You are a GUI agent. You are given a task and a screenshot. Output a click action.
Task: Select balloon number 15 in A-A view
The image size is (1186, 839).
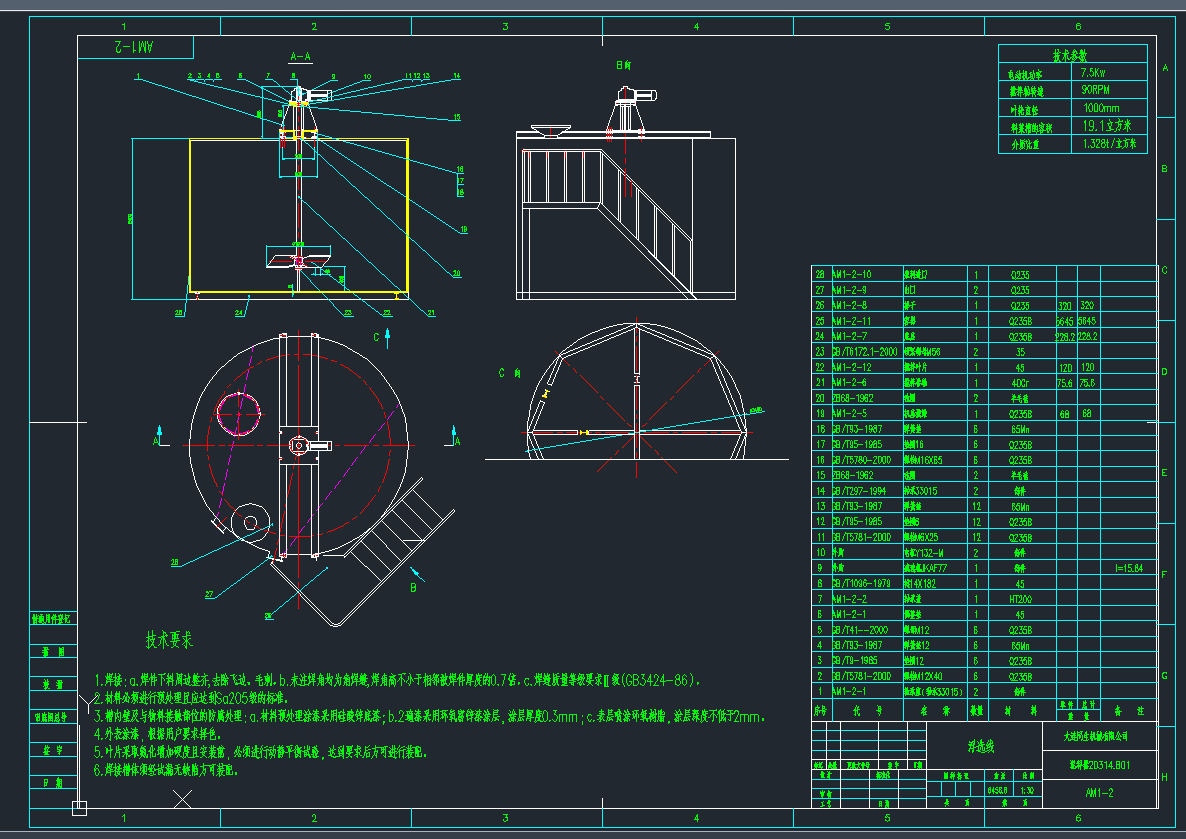pyautogui.click(x=457, y=117)
